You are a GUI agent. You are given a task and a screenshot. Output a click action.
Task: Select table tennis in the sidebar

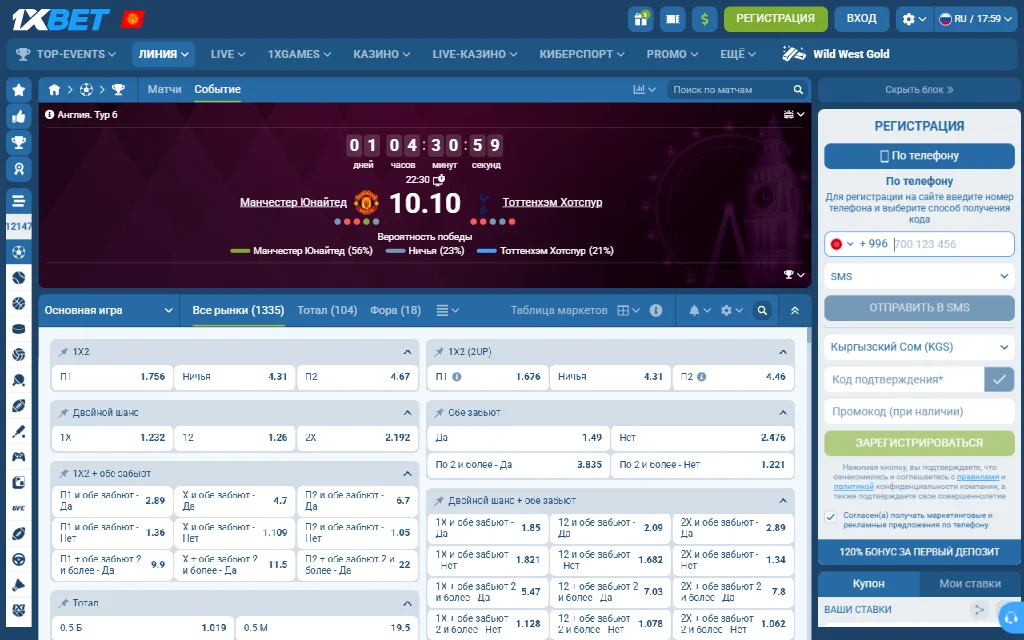19,379
